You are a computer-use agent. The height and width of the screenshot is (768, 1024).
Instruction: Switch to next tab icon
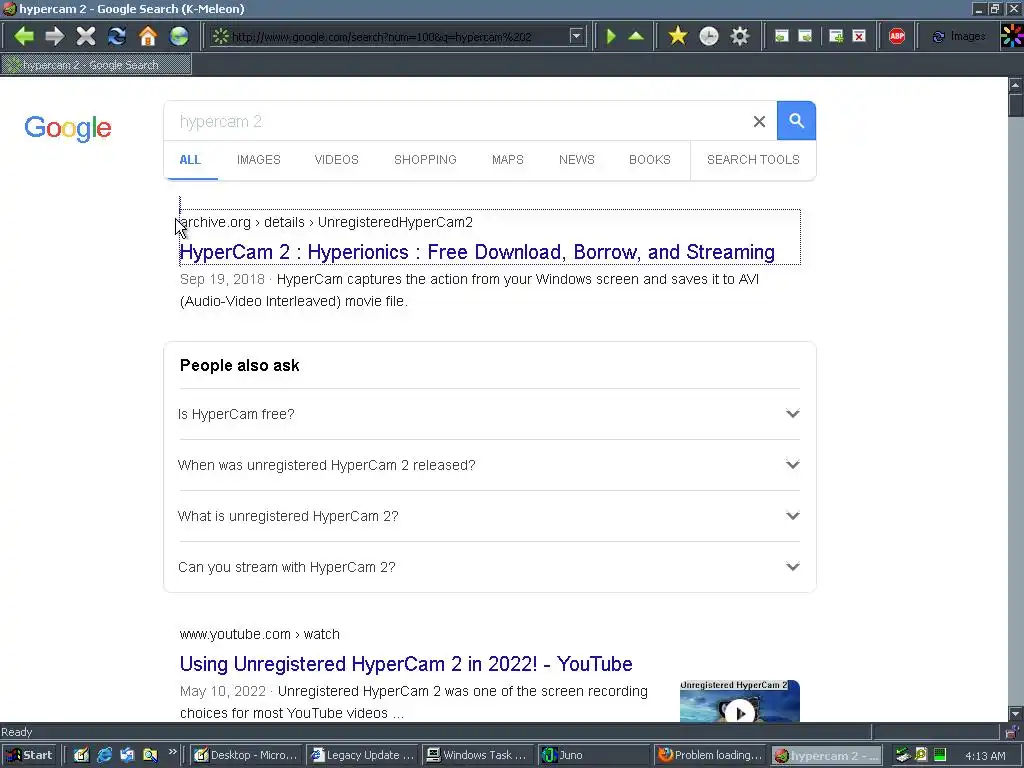[x=805, y=36]
